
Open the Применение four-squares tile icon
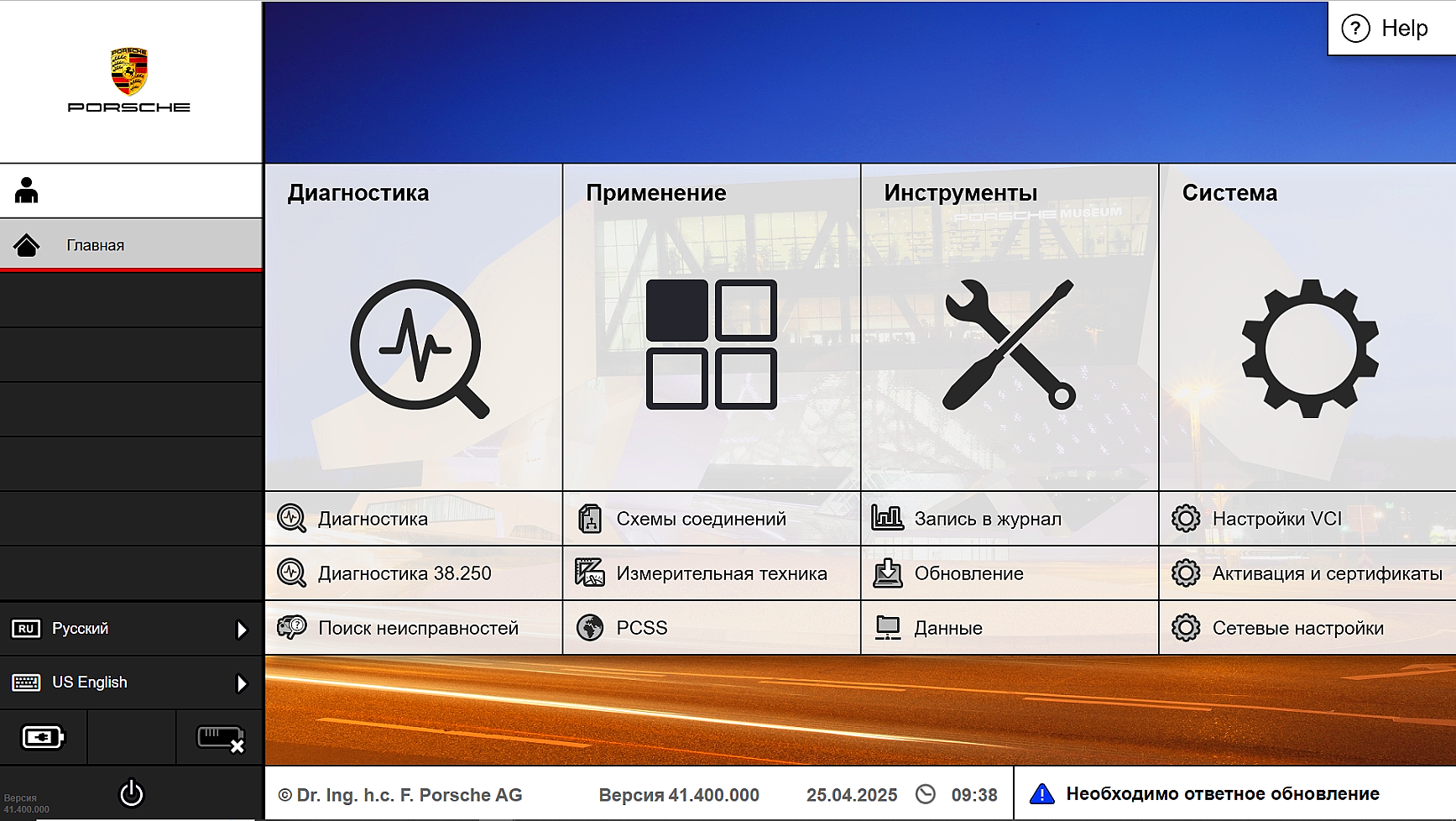tap(711, 344)
